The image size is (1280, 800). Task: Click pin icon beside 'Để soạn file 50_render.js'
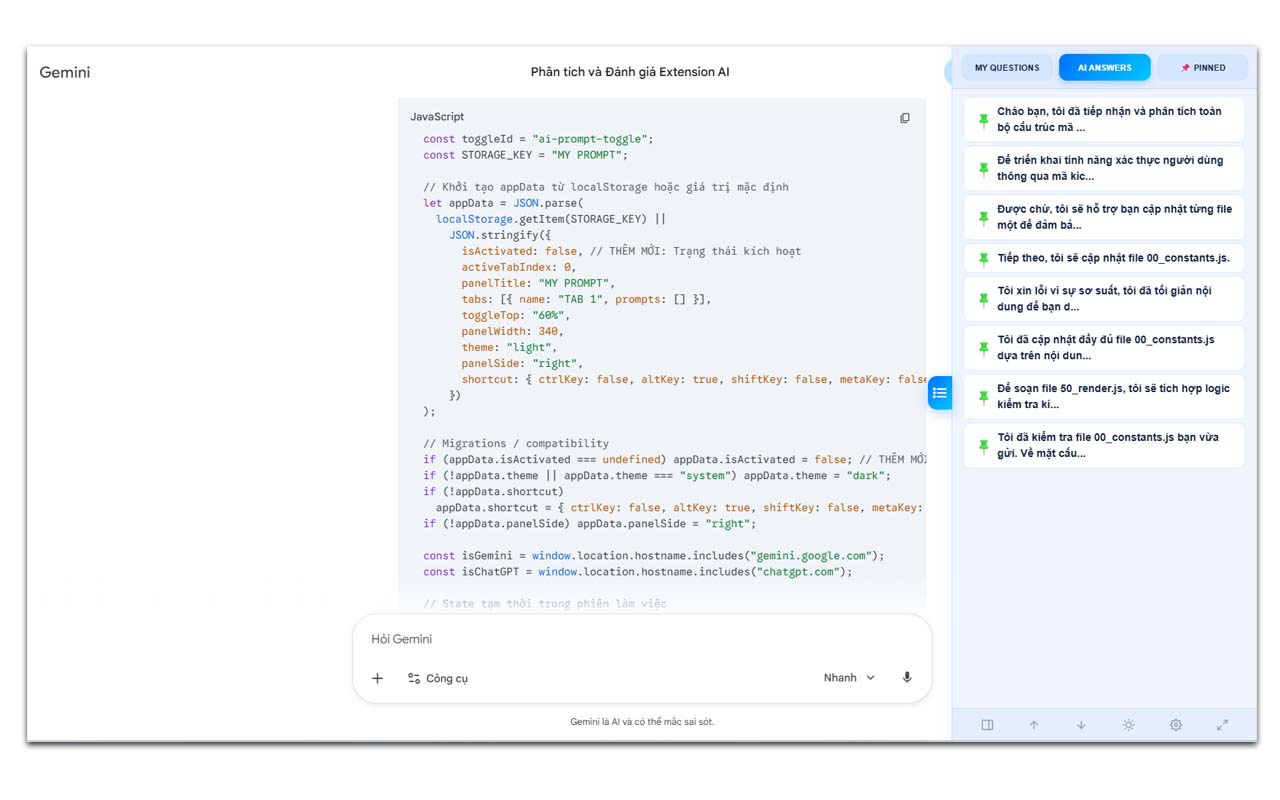(983, 397)
